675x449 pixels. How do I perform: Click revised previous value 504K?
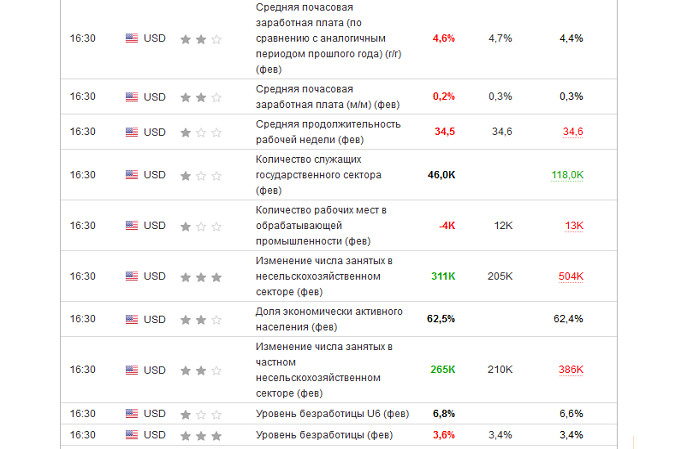point(571,276)
